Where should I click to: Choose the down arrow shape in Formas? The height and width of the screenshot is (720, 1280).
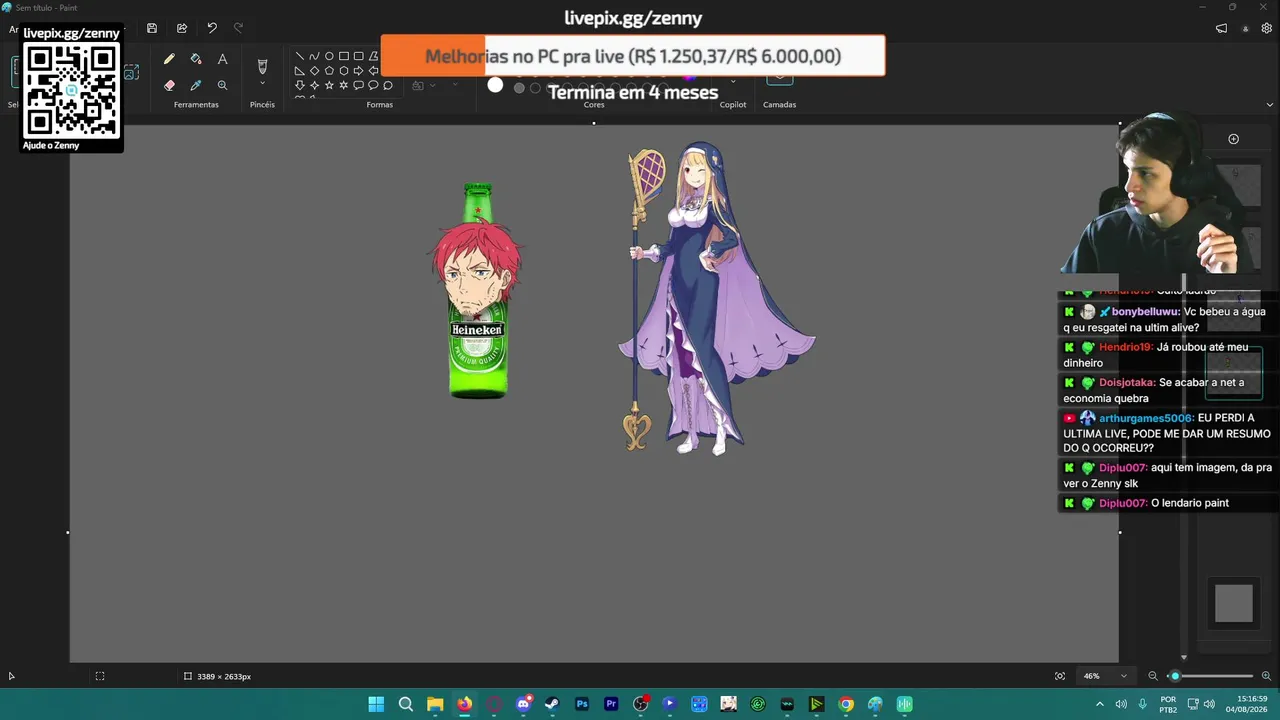pyautogui.click(x=300, y=85)
